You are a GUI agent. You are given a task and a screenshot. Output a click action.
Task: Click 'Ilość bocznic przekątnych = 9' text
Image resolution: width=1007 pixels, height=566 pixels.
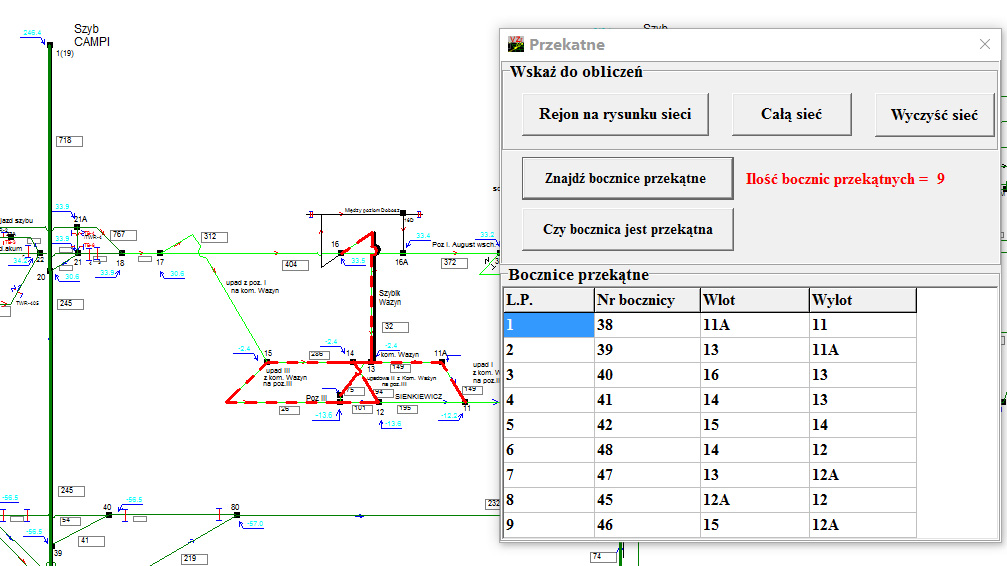pos(845,179)
